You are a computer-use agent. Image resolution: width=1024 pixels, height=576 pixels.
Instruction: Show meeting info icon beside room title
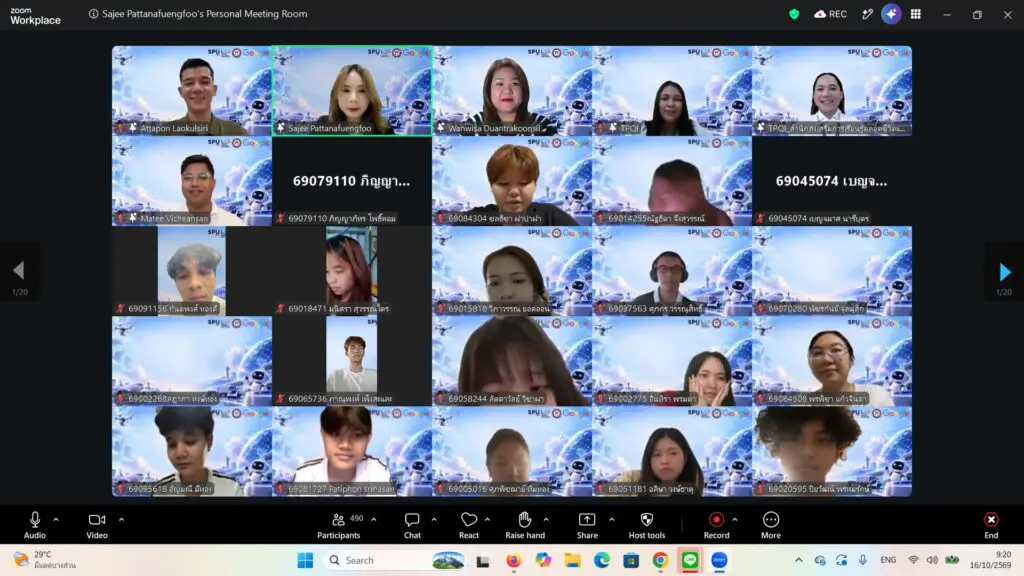coord(93,14)
